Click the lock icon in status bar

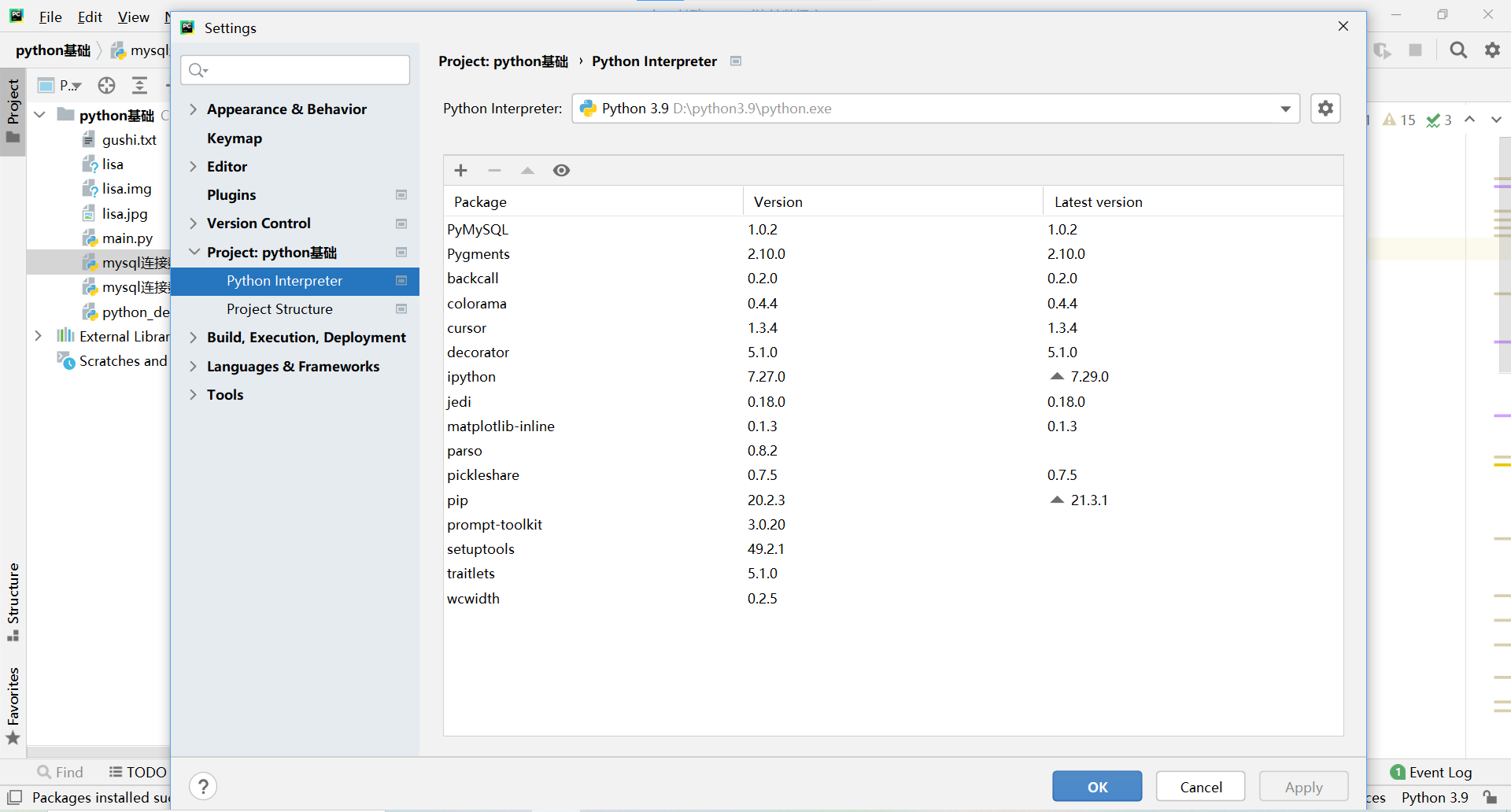pyautogui.click(x=1490, y=797)
